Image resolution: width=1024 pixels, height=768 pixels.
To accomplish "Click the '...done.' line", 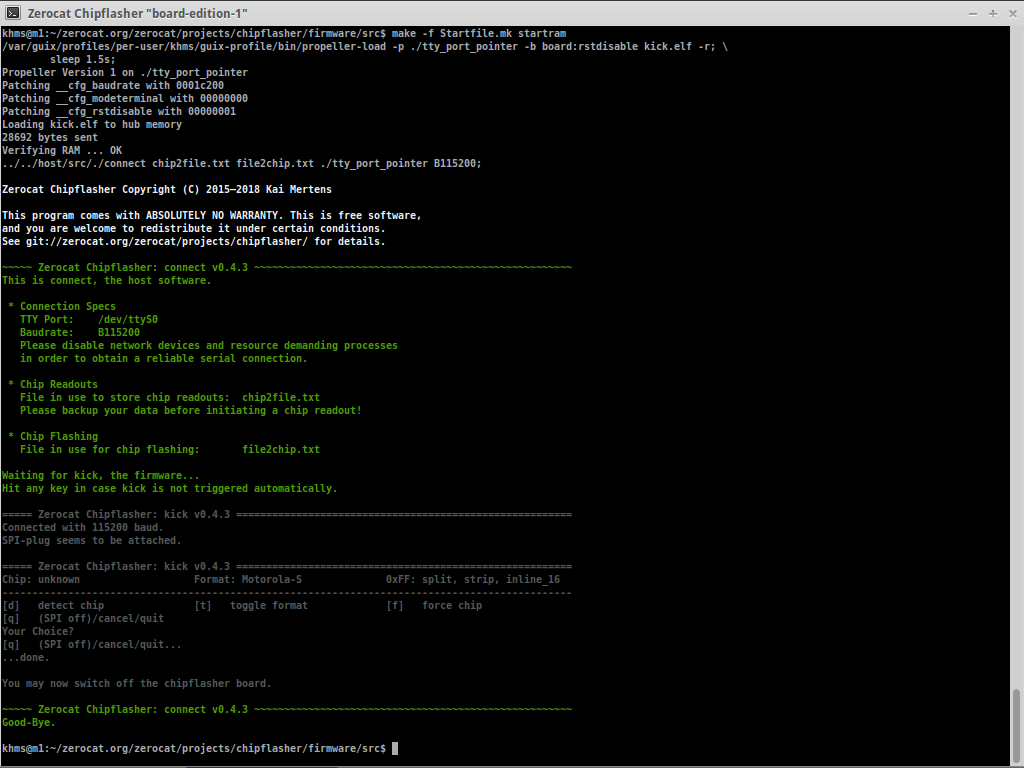I will 26,658.
